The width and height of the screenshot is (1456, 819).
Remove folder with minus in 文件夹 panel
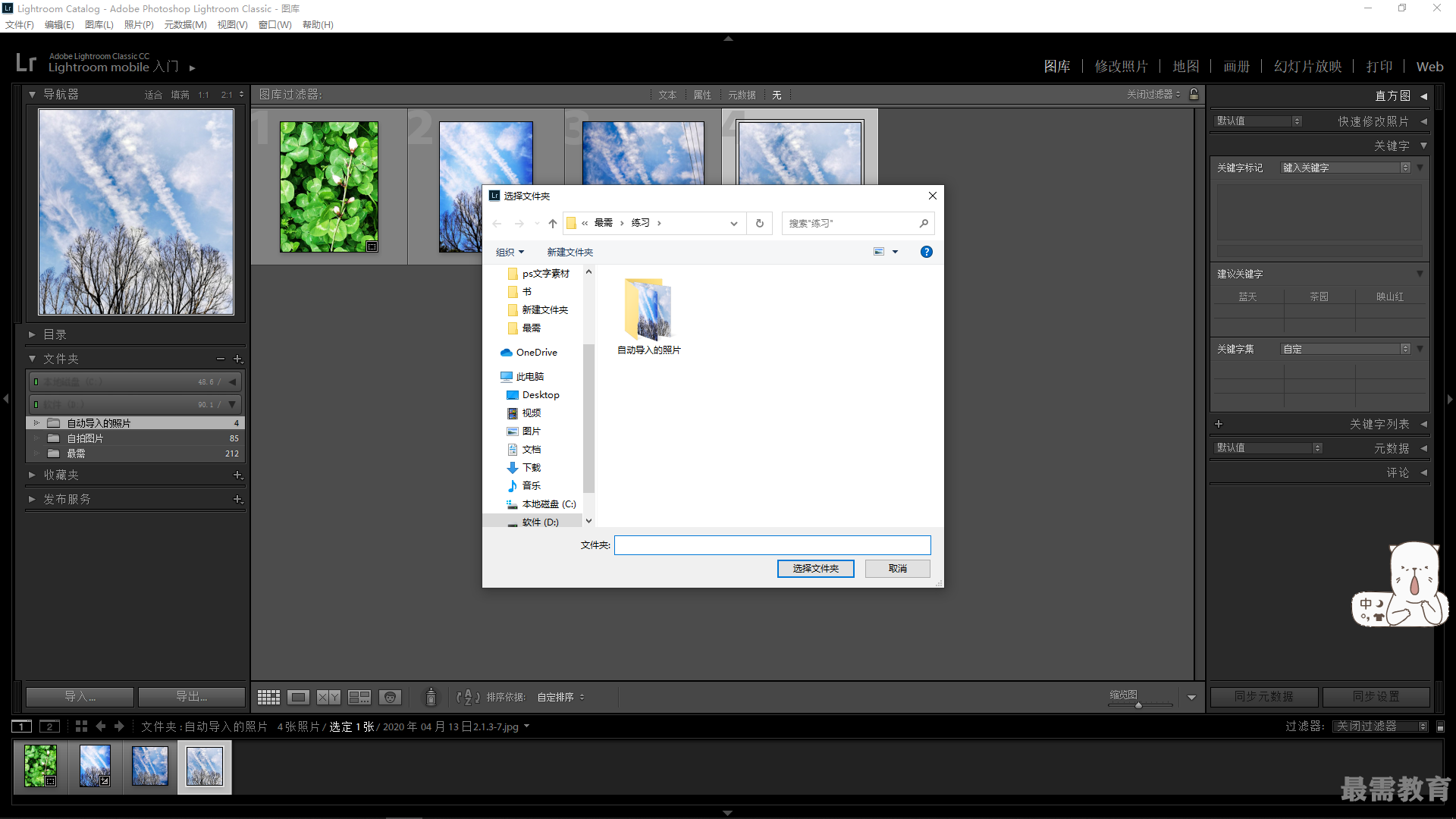tap(221, 359)
